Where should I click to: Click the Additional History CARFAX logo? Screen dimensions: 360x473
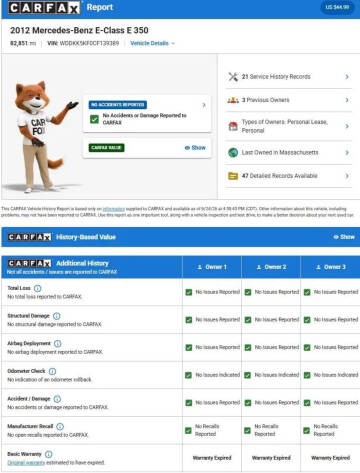point(30,263)
